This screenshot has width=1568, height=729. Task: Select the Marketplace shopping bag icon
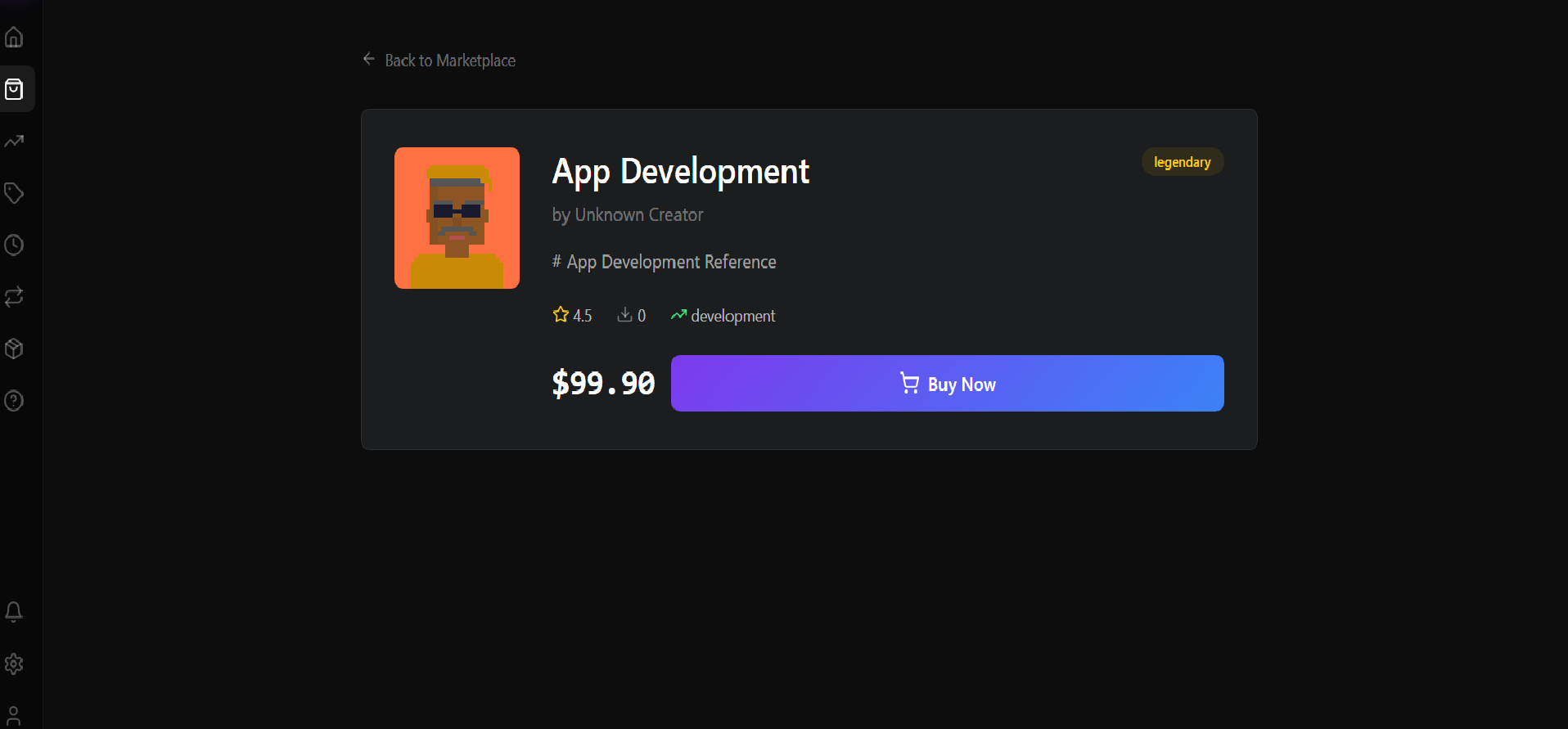tap(14, 89)
